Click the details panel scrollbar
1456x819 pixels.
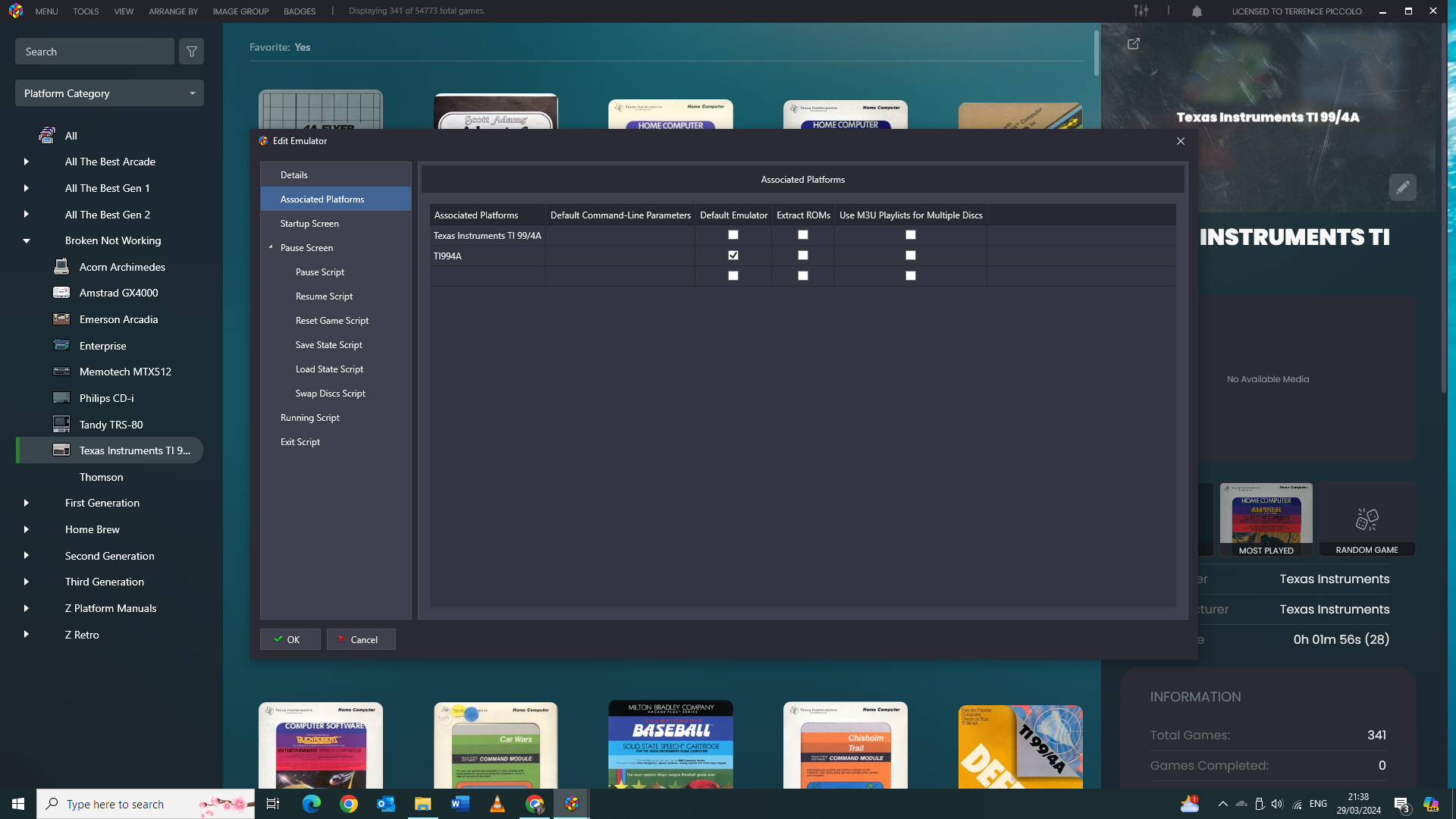tap(1444, 209)
